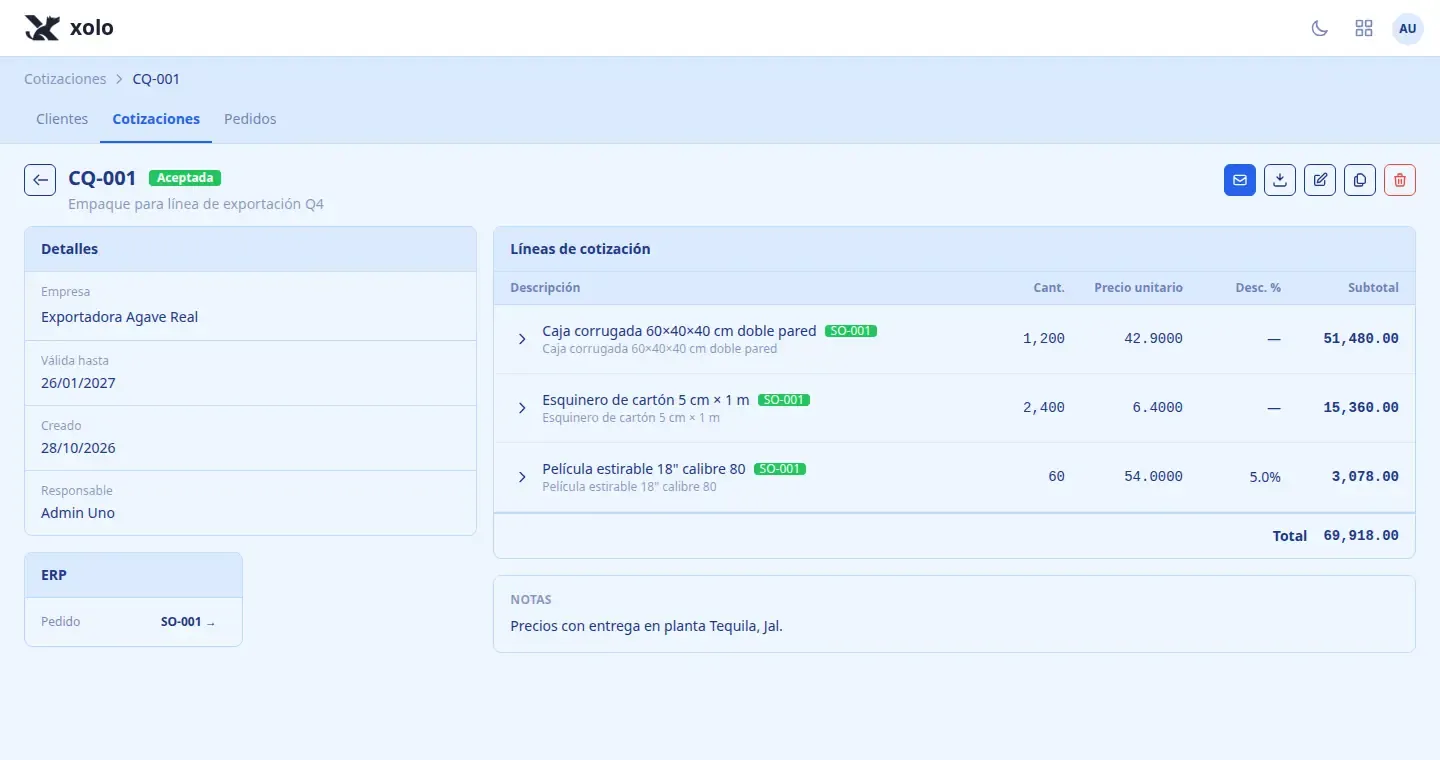
Task: Go back using the left arrow button
Action: 40,180
